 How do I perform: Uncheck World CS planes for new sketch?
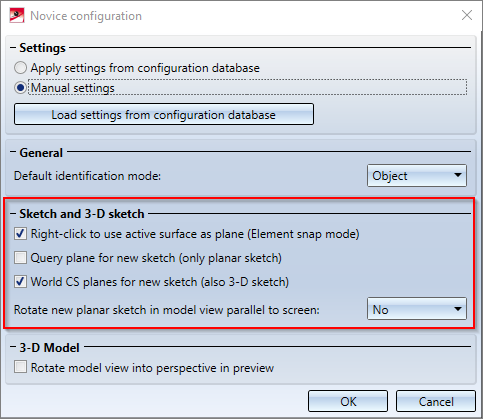(x=20, y=282)
